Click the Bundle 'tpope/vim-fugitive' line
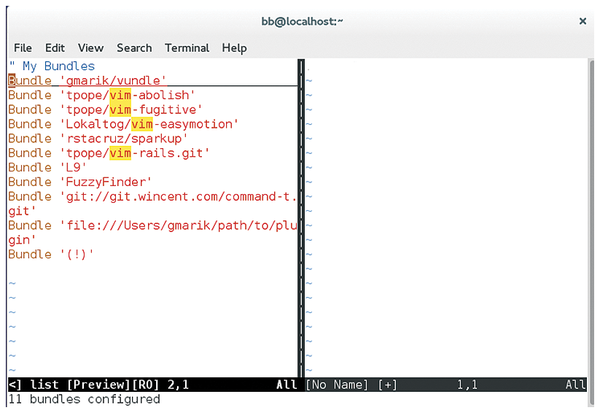Image resolution: width=600 pixels, height=413 pixels. (105, 109)
